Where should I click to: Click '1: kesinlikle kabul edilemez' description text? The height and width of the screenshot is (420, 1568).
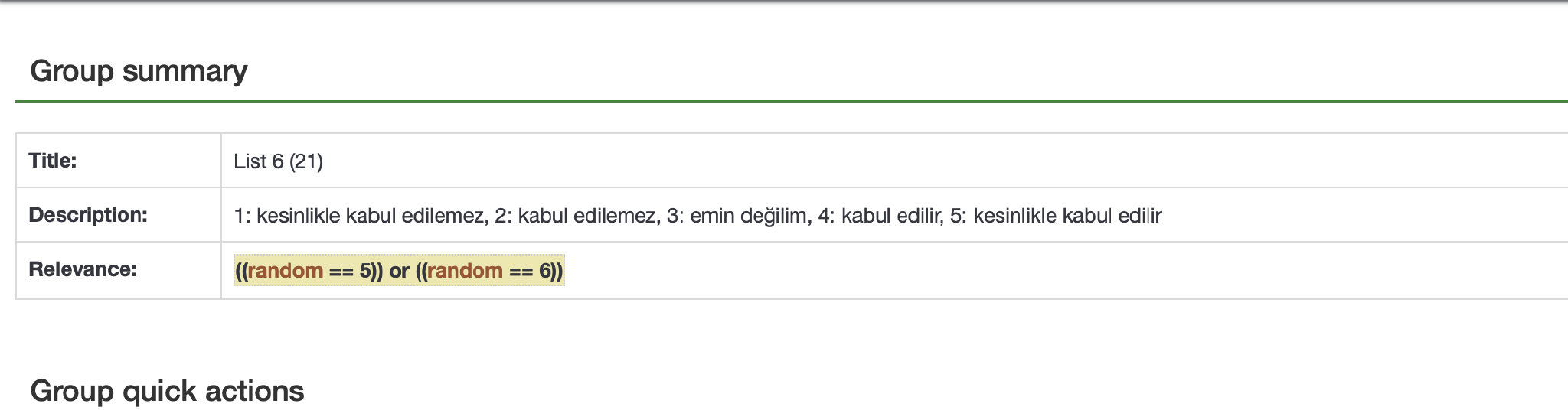(x=359, y=216)
